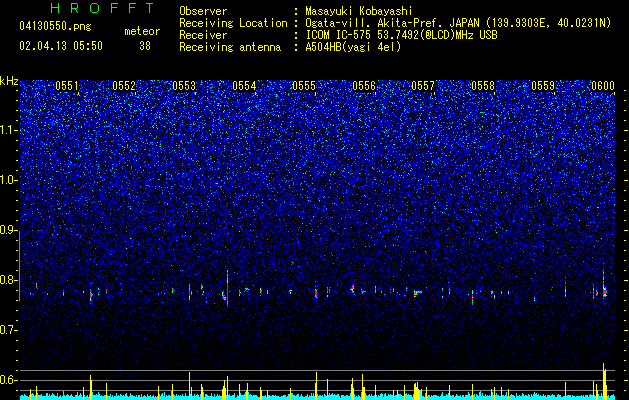Click observer name Masayuki Kobayashi
The image size is (629, 400).
[359, 11]
